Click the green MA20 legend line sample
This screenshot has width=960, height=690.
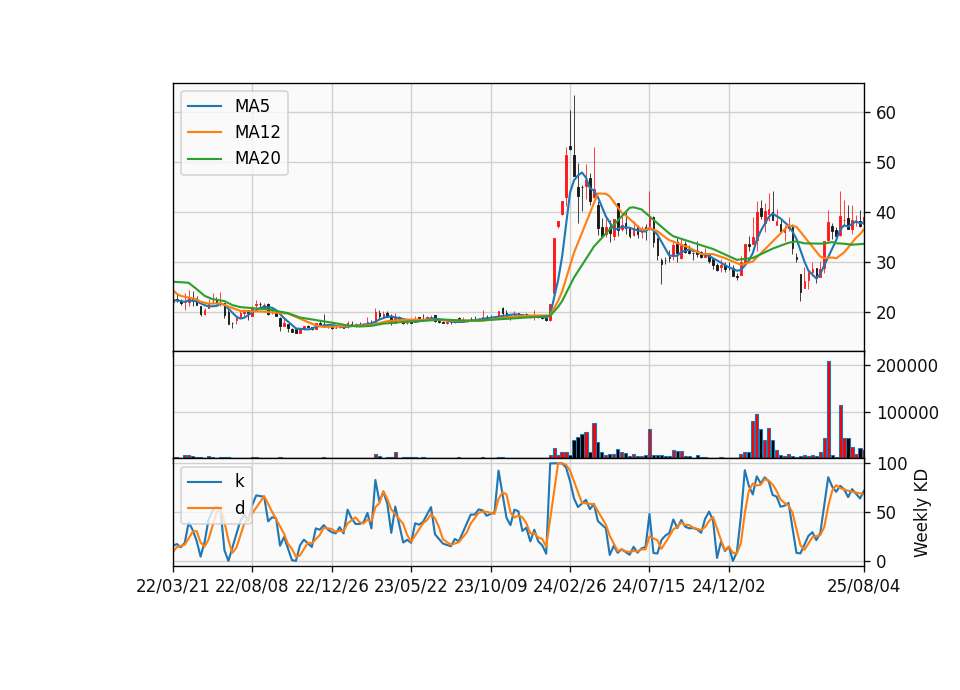204,159
